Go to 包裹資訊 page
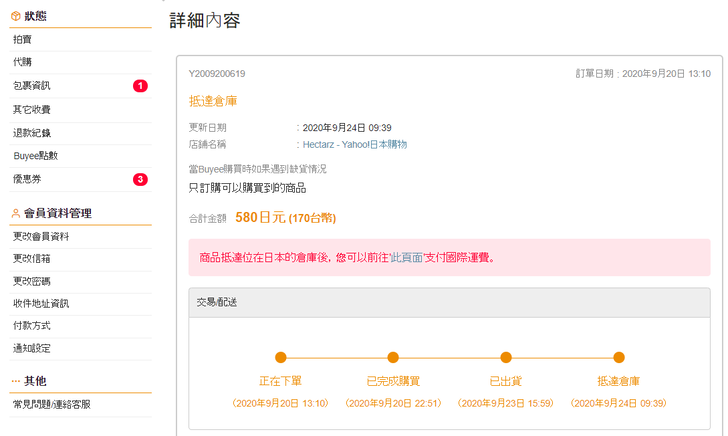Viewport: 728px width, 436px height. [32, 86]
